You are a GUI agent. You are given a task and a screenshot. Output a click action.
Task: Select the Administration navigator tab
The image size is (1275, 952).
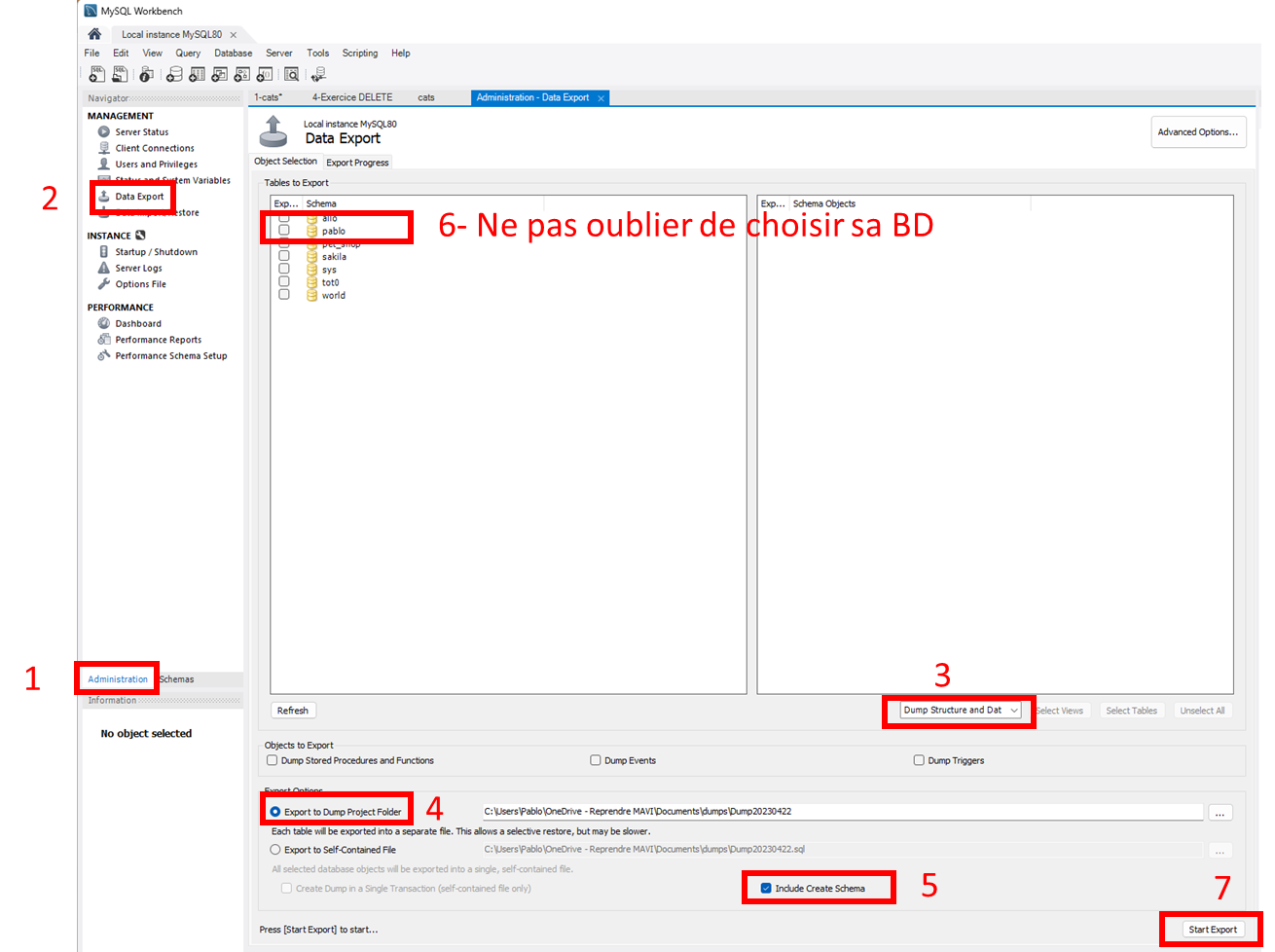point(118,679)
